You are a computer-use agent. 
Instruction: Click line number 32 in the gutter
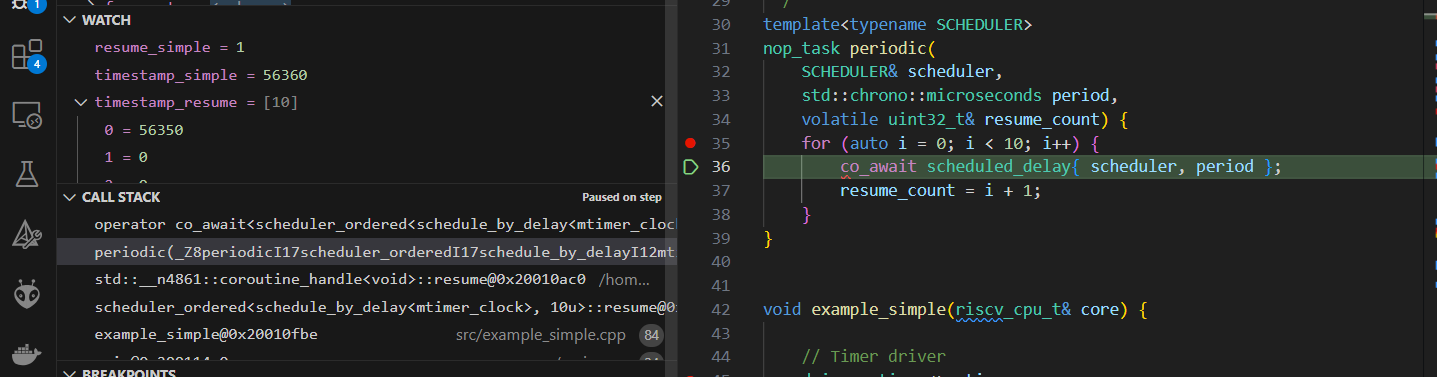721,71
